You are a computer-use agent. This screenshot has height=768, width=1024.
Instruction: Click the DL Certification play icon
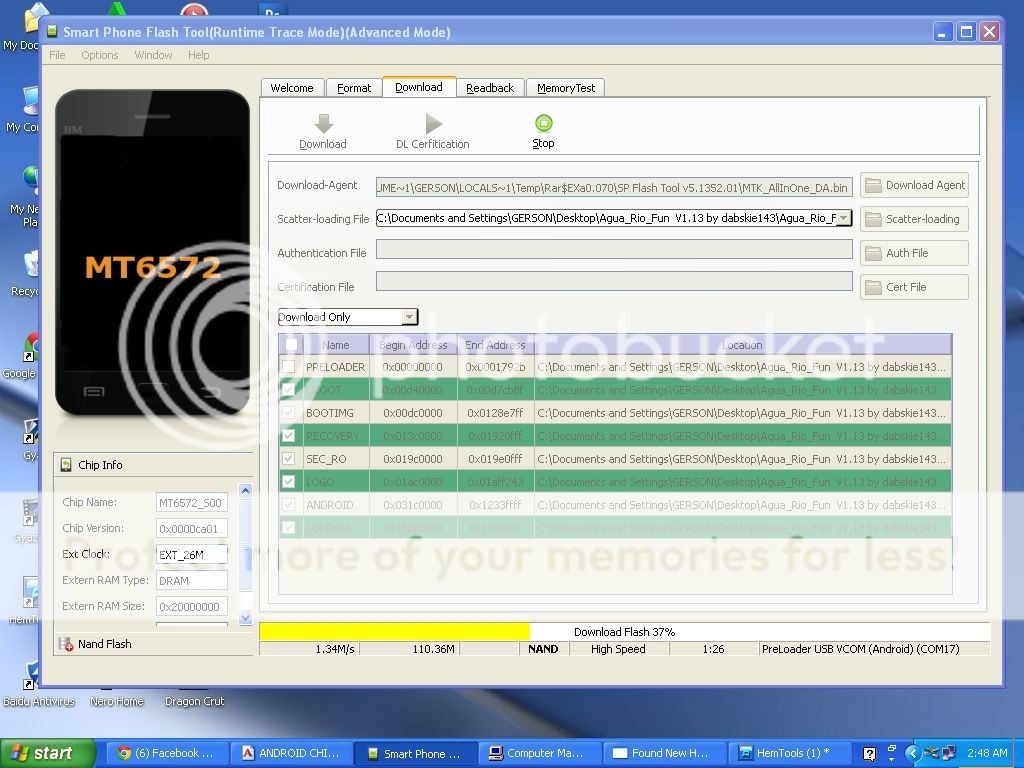pyautogui.click(x=432, y=124)
